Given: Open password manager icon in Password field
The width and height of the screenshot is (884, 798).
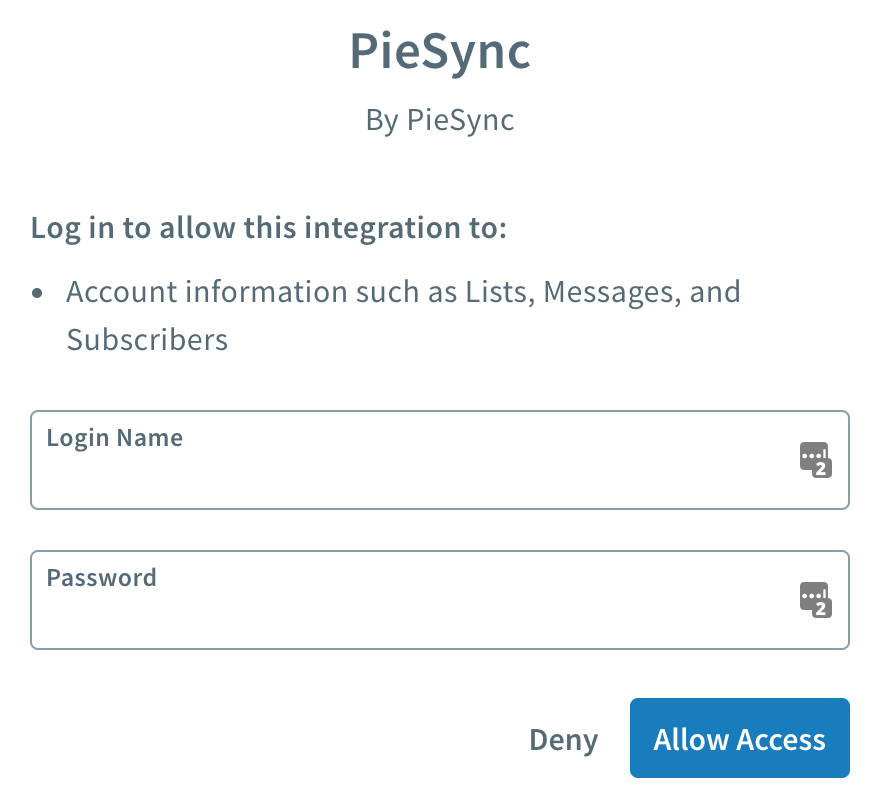Looking at the screenshot, I should click(x=815, y=599).
